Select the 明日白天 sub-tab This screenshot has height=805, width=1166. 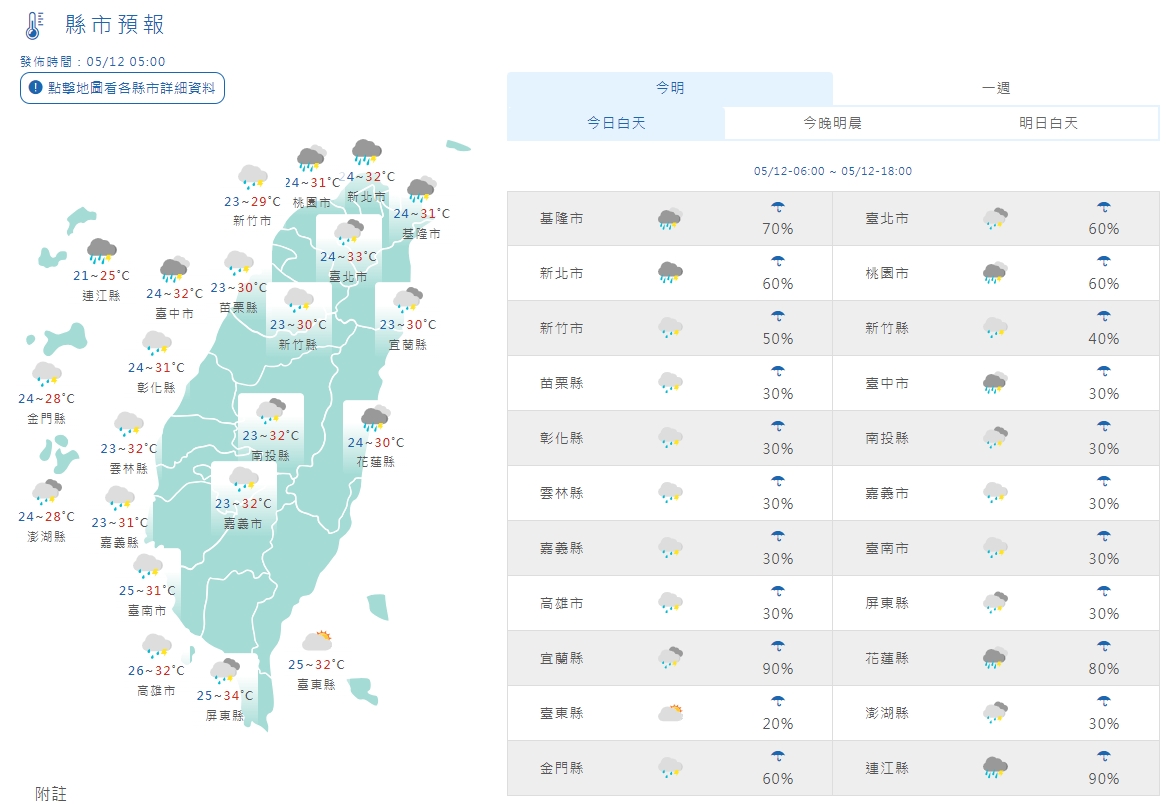point(1049,123)
